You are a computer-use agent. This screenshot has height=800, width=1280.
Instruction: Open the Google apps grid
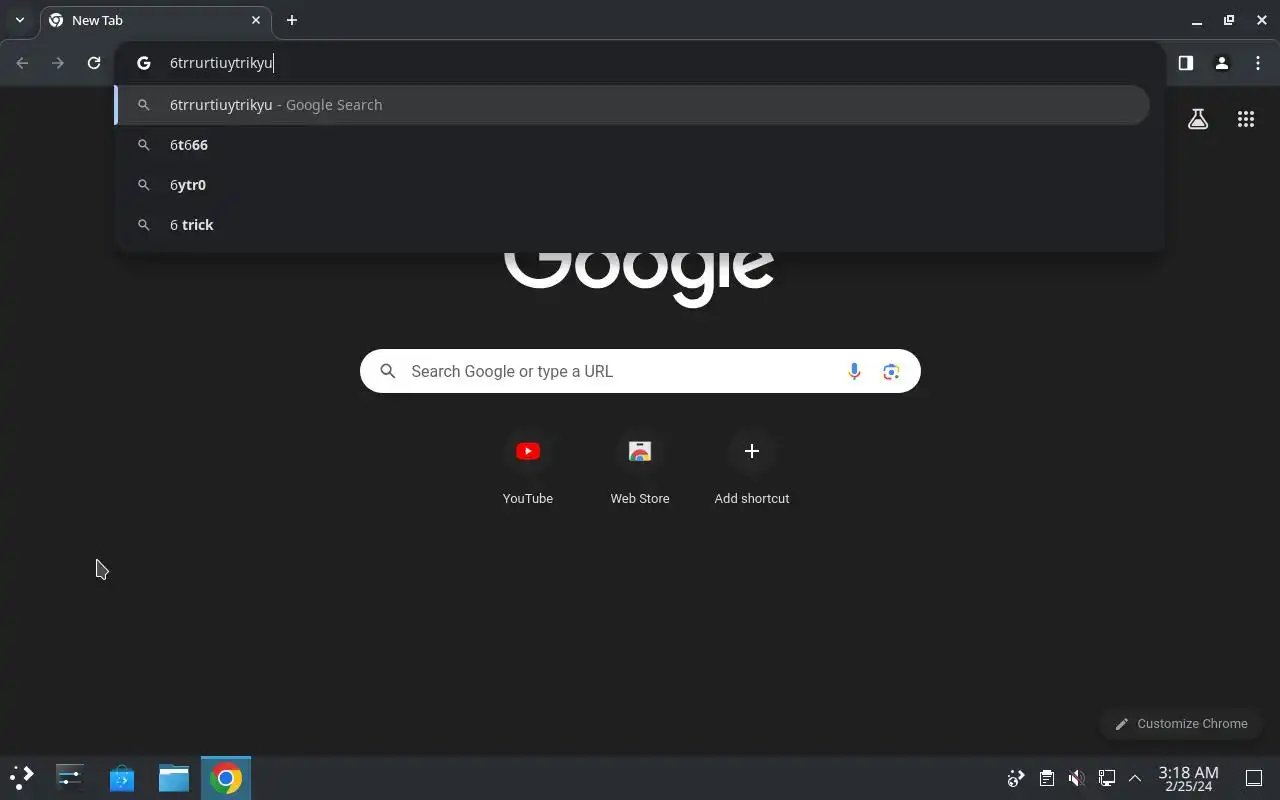(x=1245, y=119)
